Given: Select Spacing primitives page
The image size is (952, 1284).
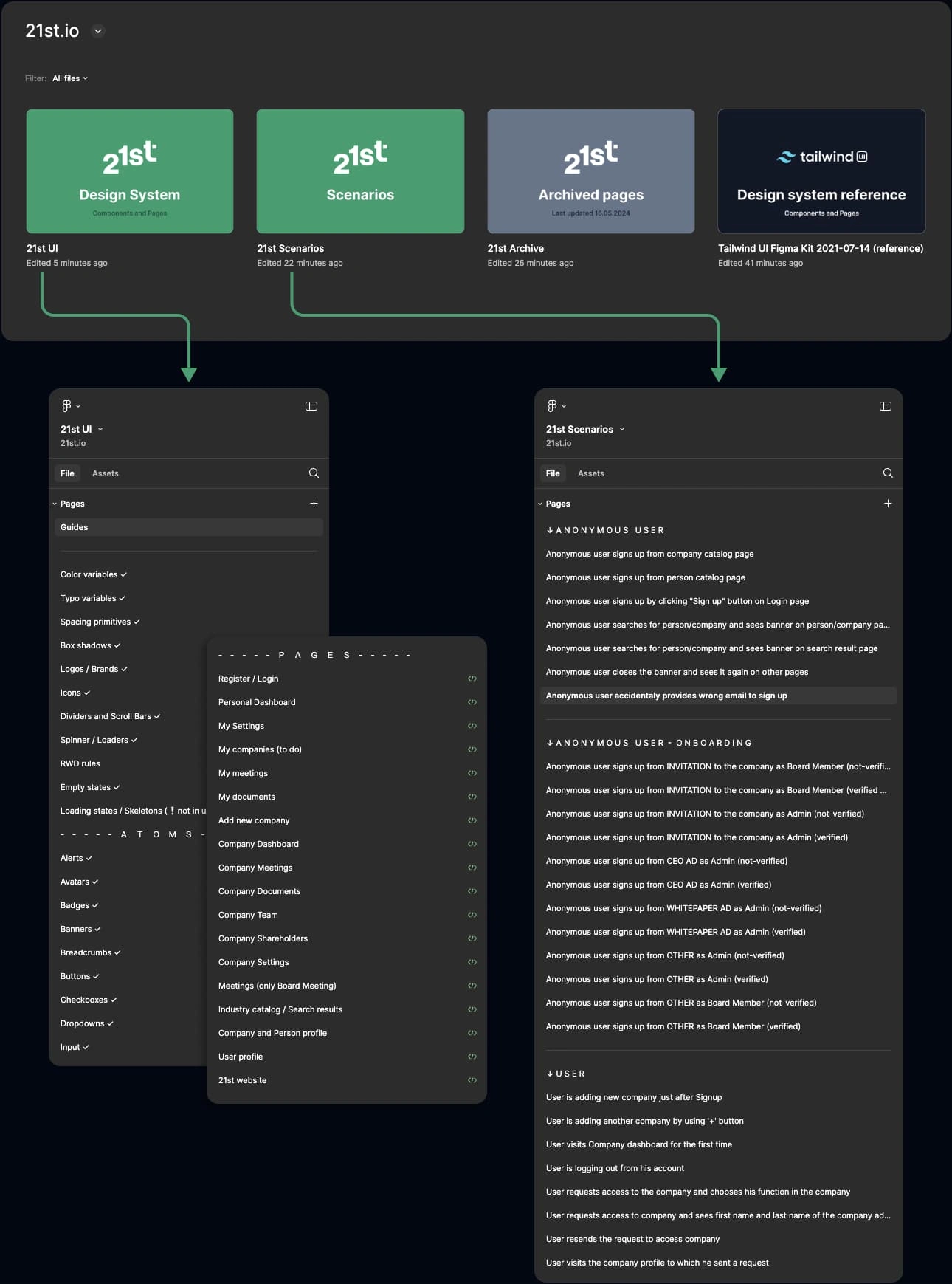Looking at the screenshot, I should click(x=100, y=622).
